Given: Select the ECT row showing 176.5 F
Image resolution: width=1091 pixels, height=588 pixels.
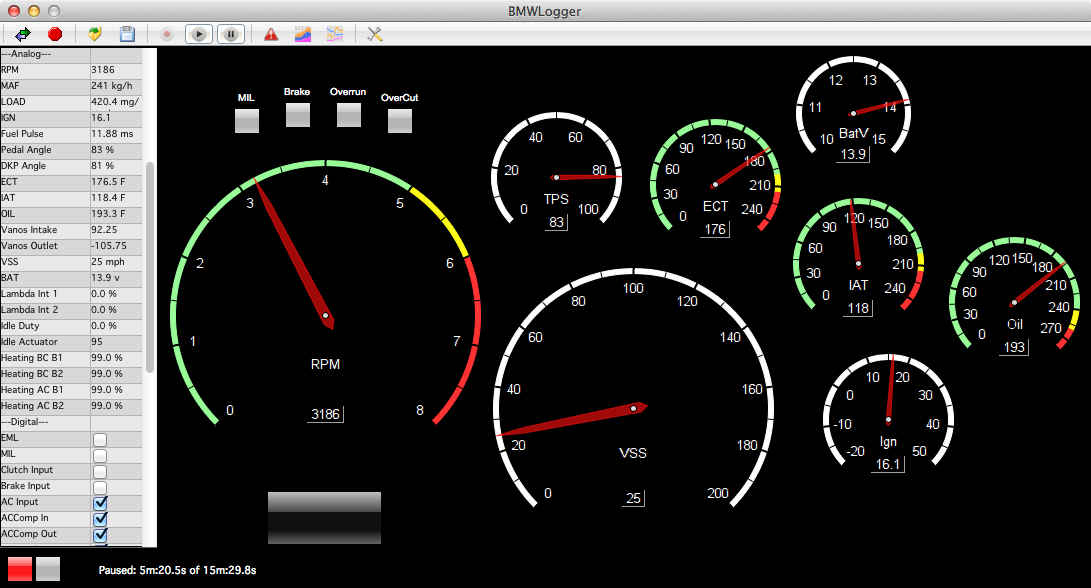Looking at the screenshot, I should 71,182.
